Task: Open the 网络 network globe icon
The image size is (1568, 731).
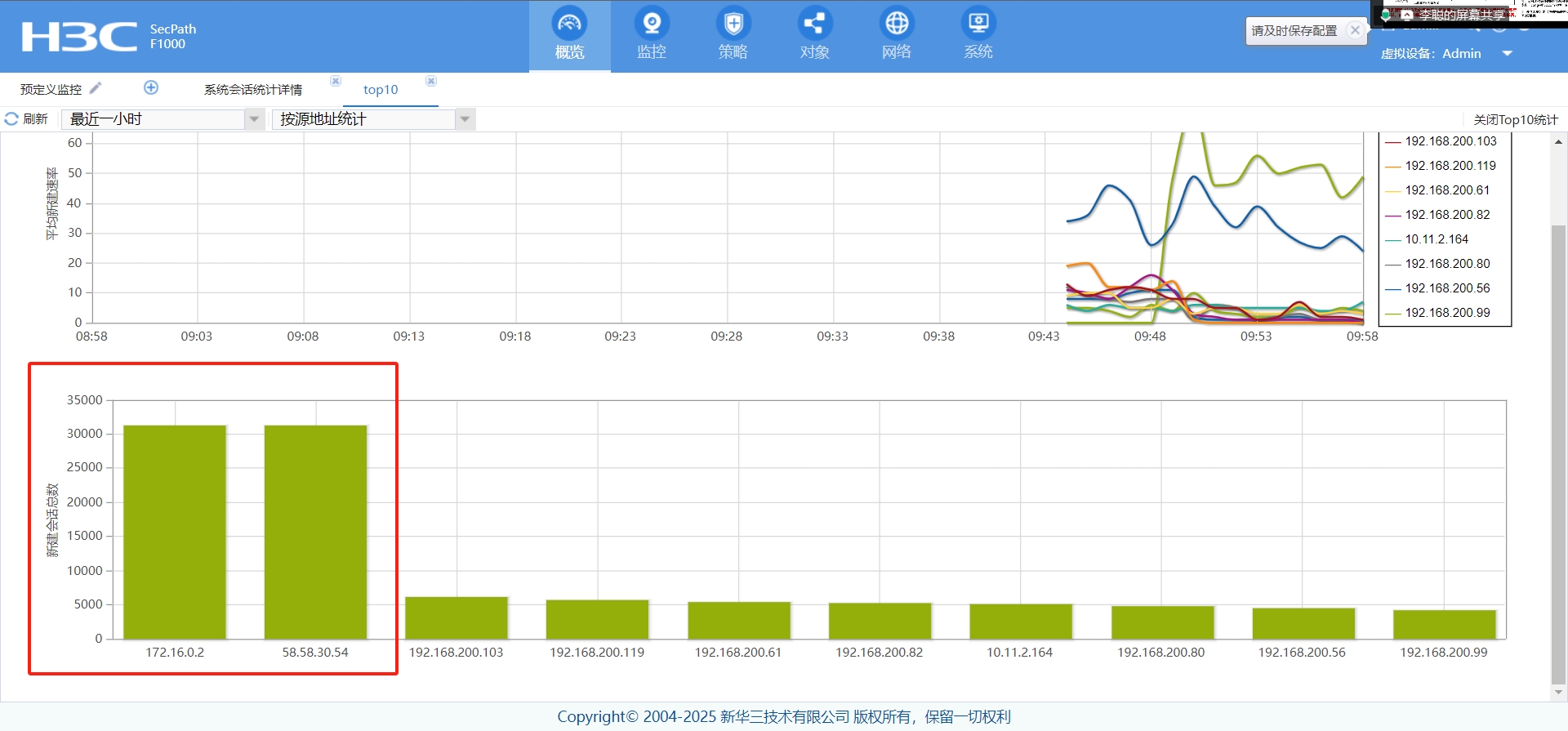Action: pyautogui.click(x=896, y=24)
